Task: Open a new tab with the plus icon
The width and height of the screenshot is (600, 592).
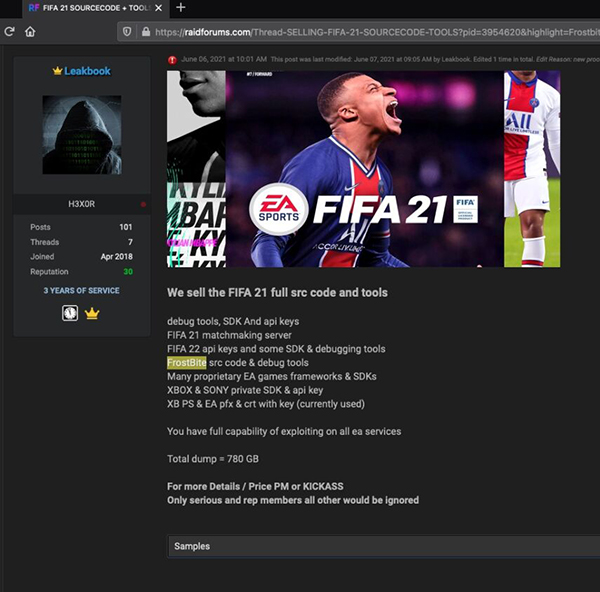Action: tap(181, 7)
